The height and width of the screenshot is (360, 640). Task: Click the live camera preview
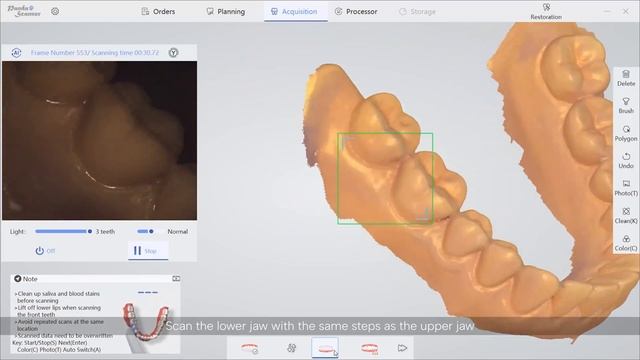click(x=100, y=140)
